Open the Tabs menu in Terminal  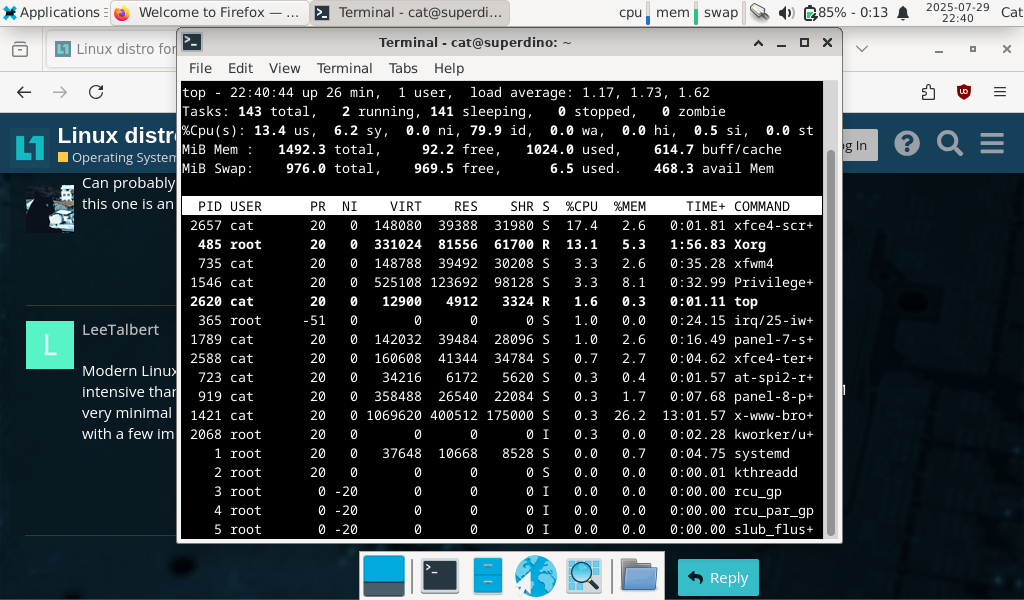pos(403,68)
